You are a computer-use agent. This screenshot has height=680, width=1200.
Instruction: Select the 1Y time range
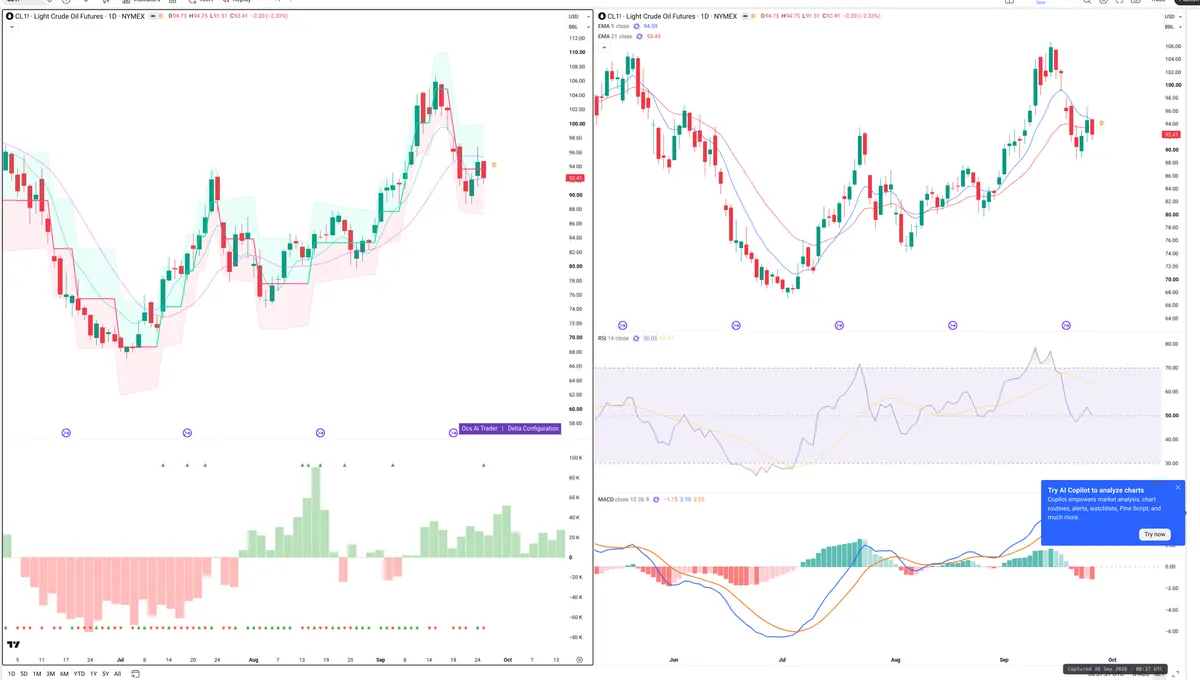93,674
